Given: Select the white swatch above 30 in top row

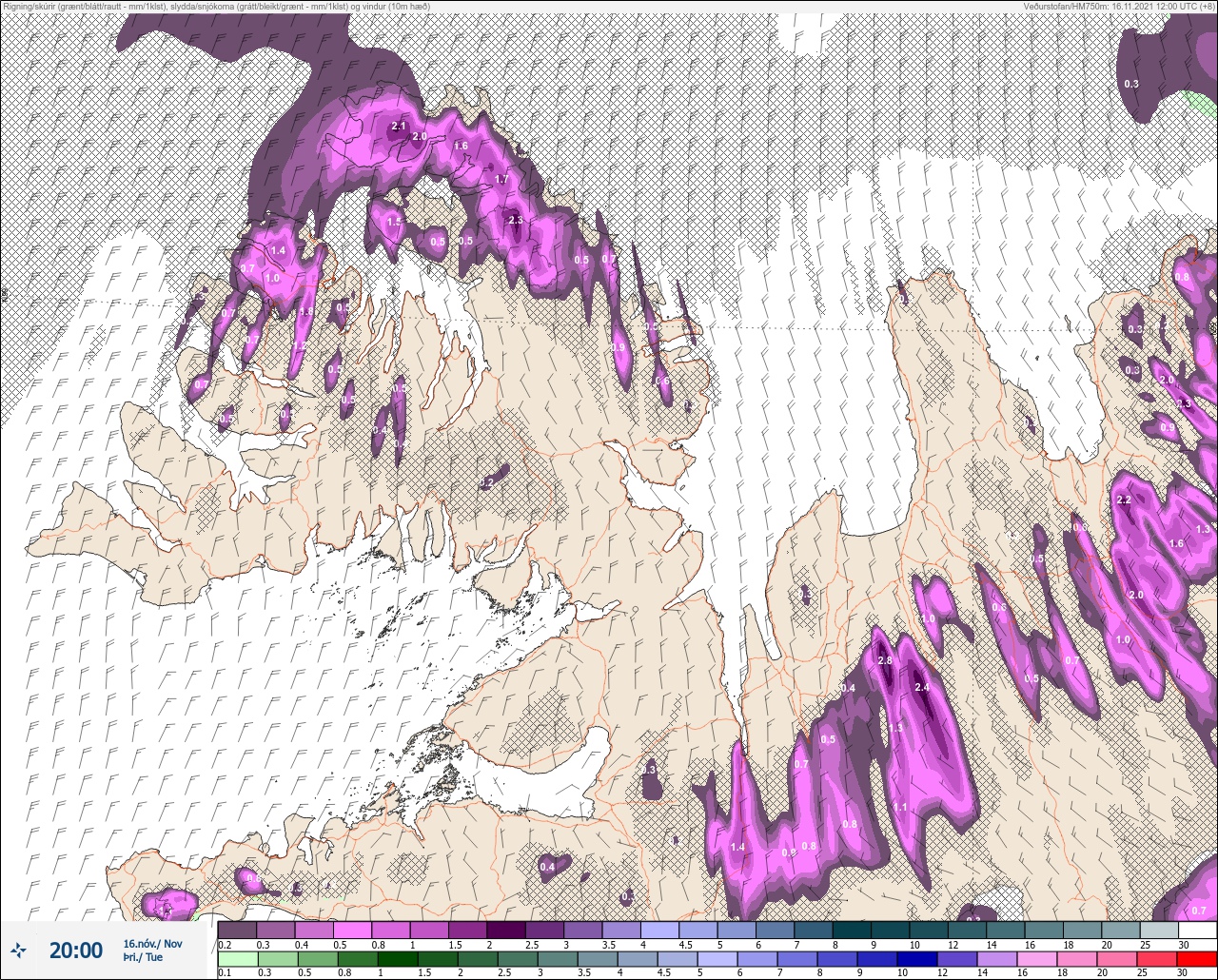Looking at the screenshot, I should click(x=1197, y=930).
